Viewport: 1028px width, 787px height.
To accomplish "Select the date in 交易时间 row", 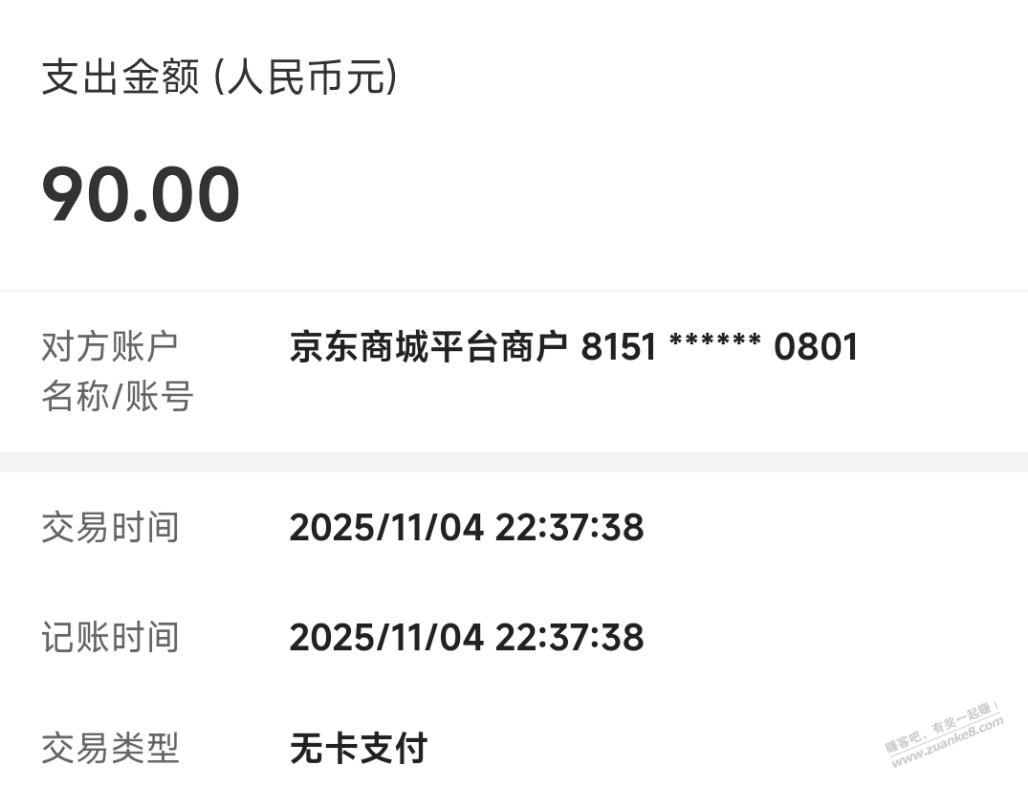I will (x=386, y=527).
